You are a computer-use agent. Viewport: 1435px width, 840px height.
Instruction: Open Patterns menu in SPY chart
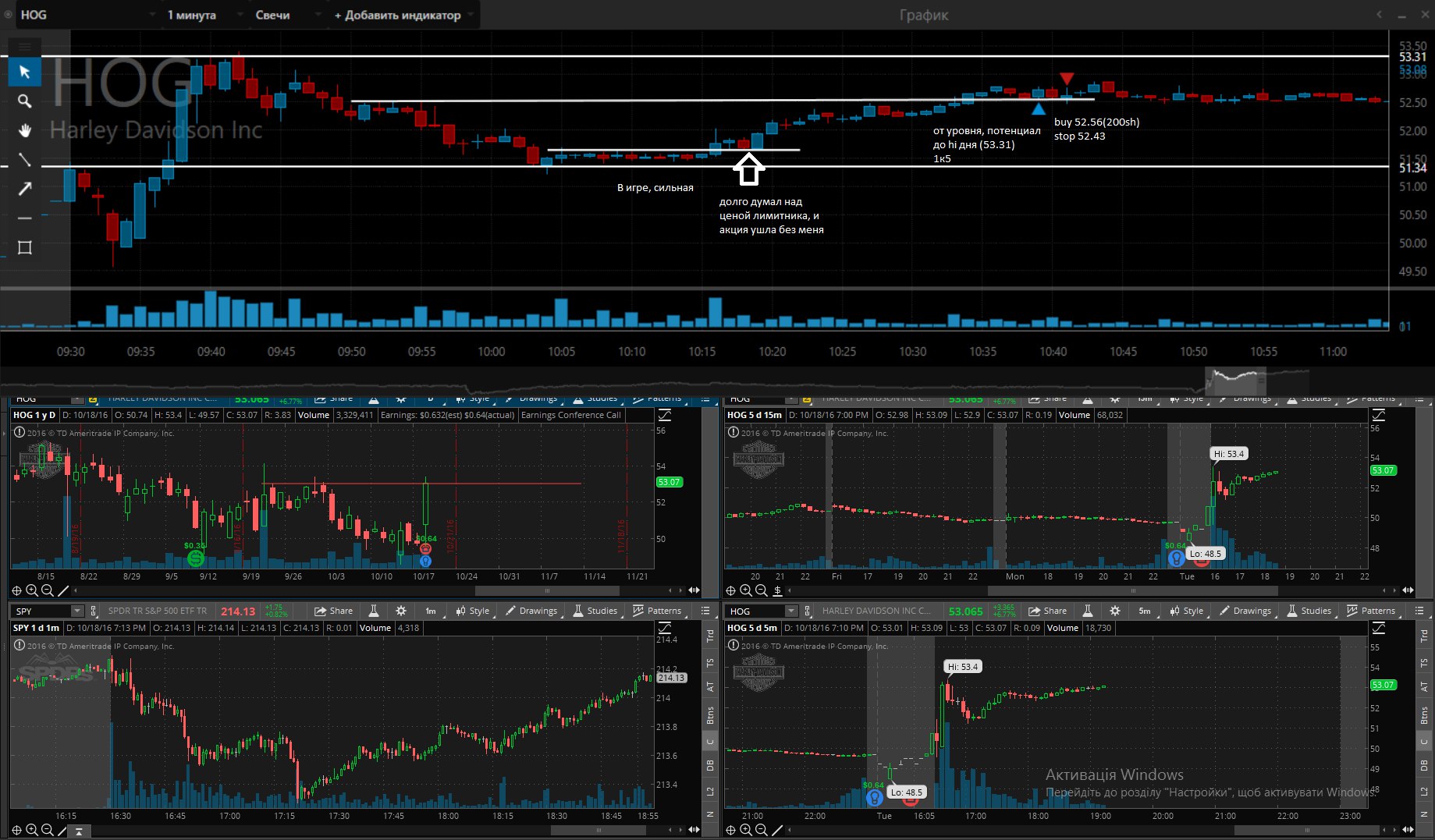point(658,611)
